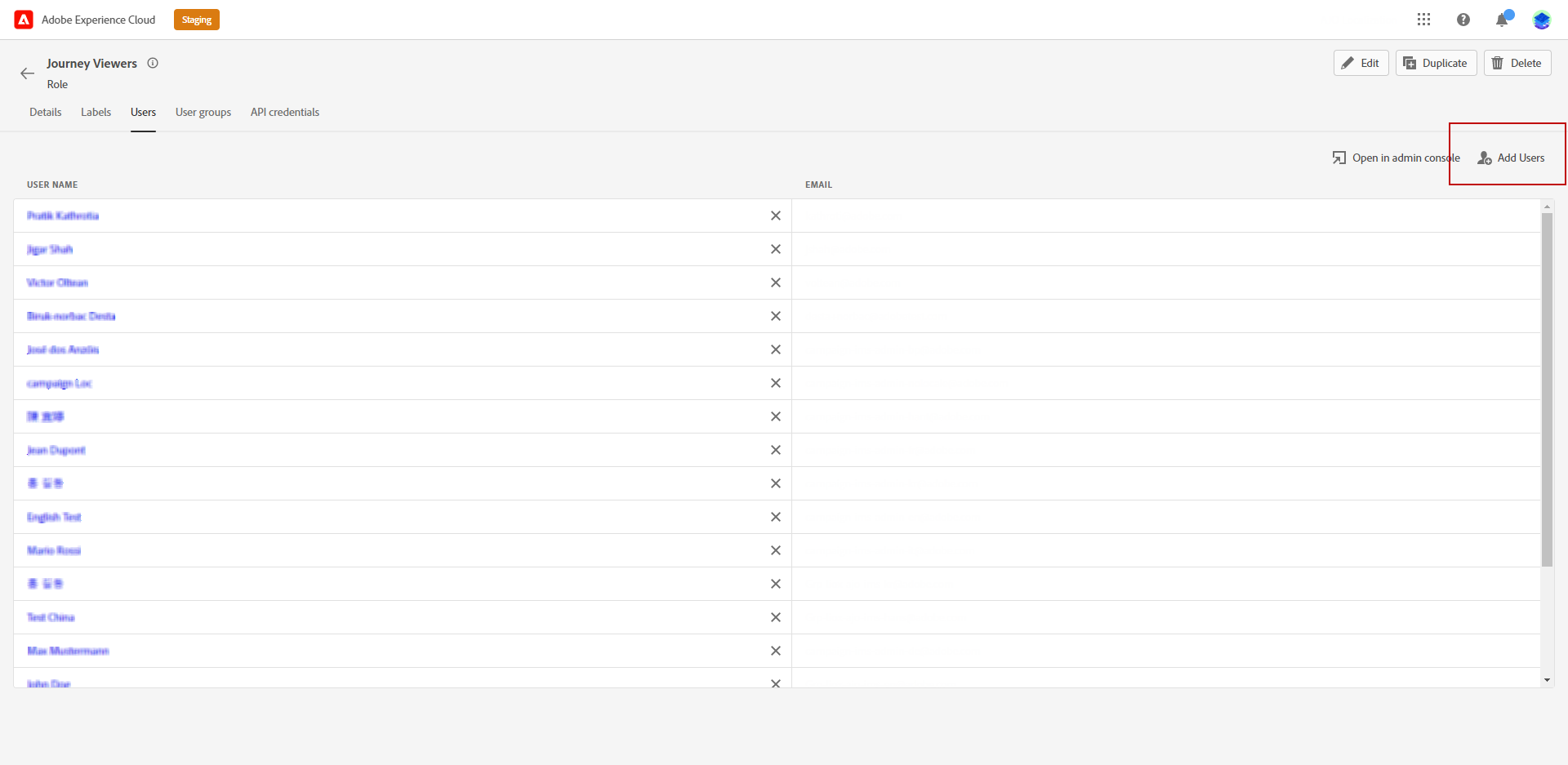Remove the campaign Loc user row

coord(775,383)
